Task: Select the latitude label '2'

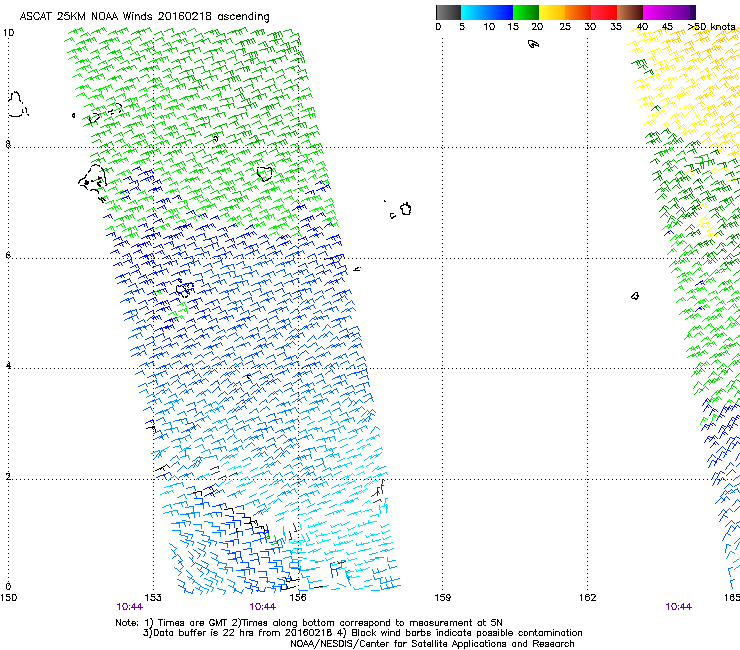Action: tap(8, 477)
